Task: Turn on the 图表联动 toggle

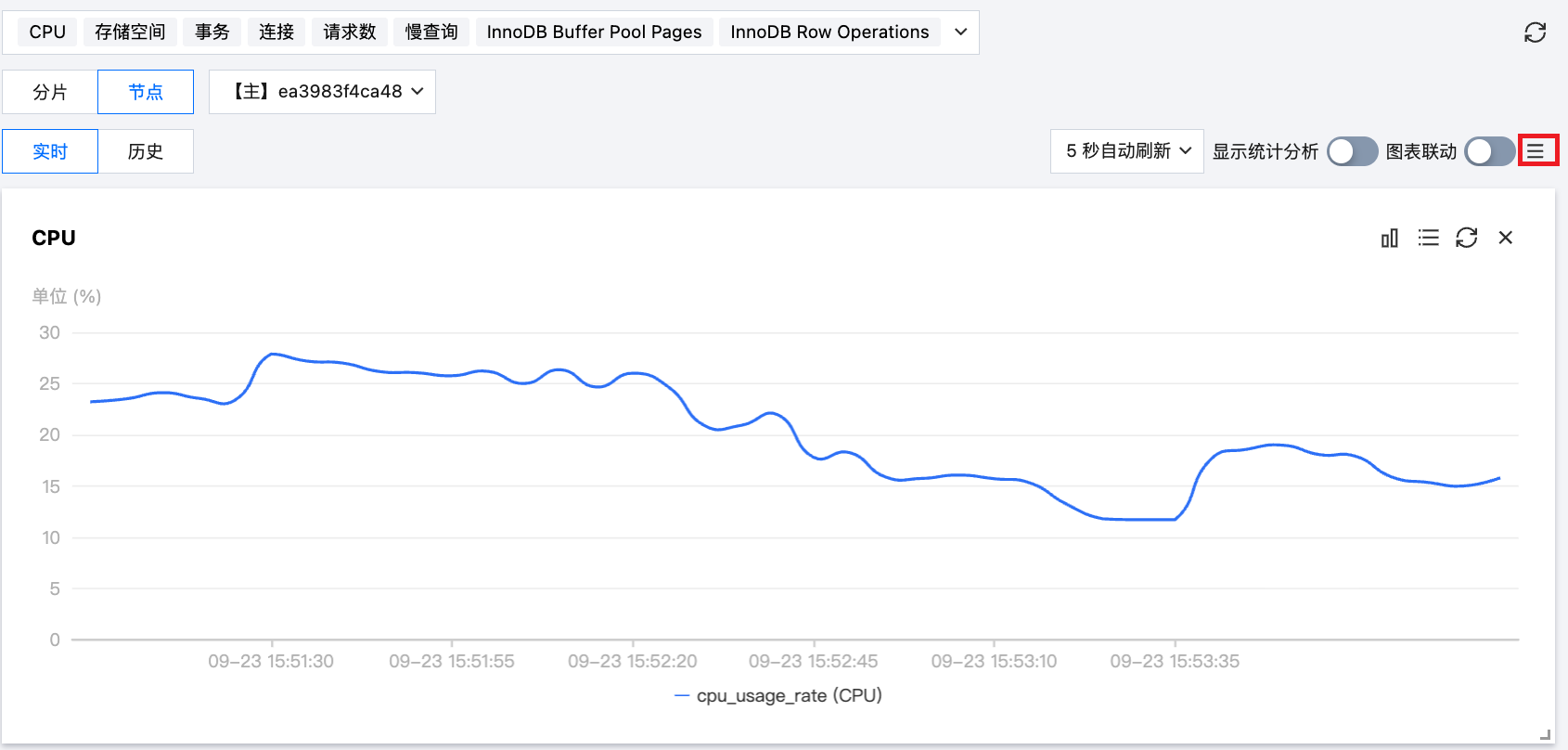Action: (1489, 151)
